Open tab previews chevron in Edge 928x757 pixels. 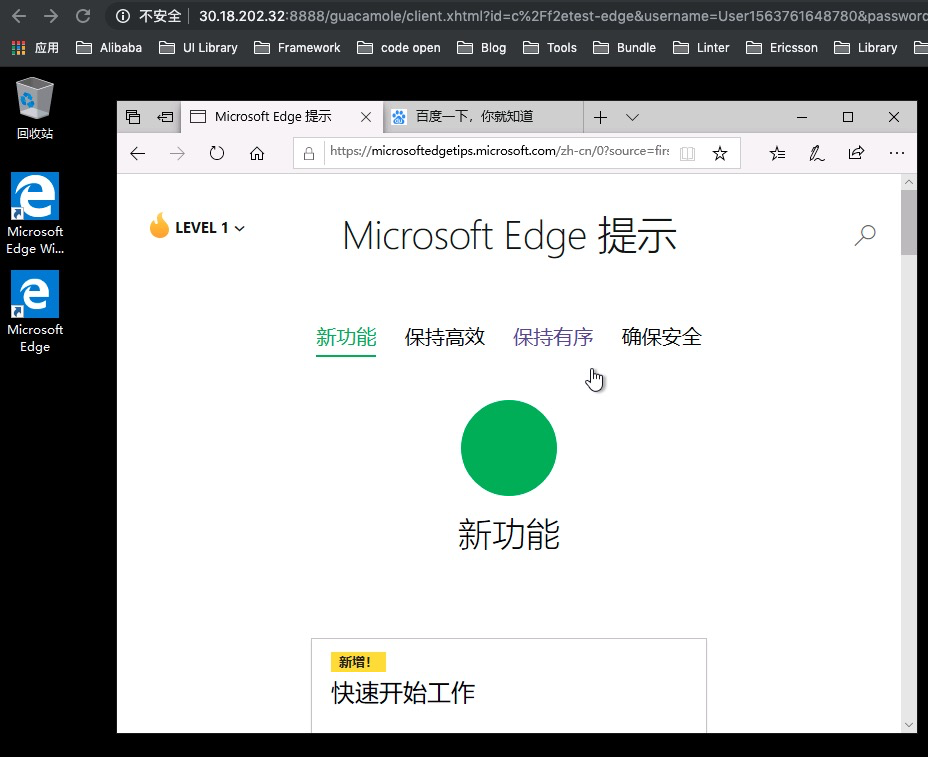pyautogui.click(x=632, y=117)
